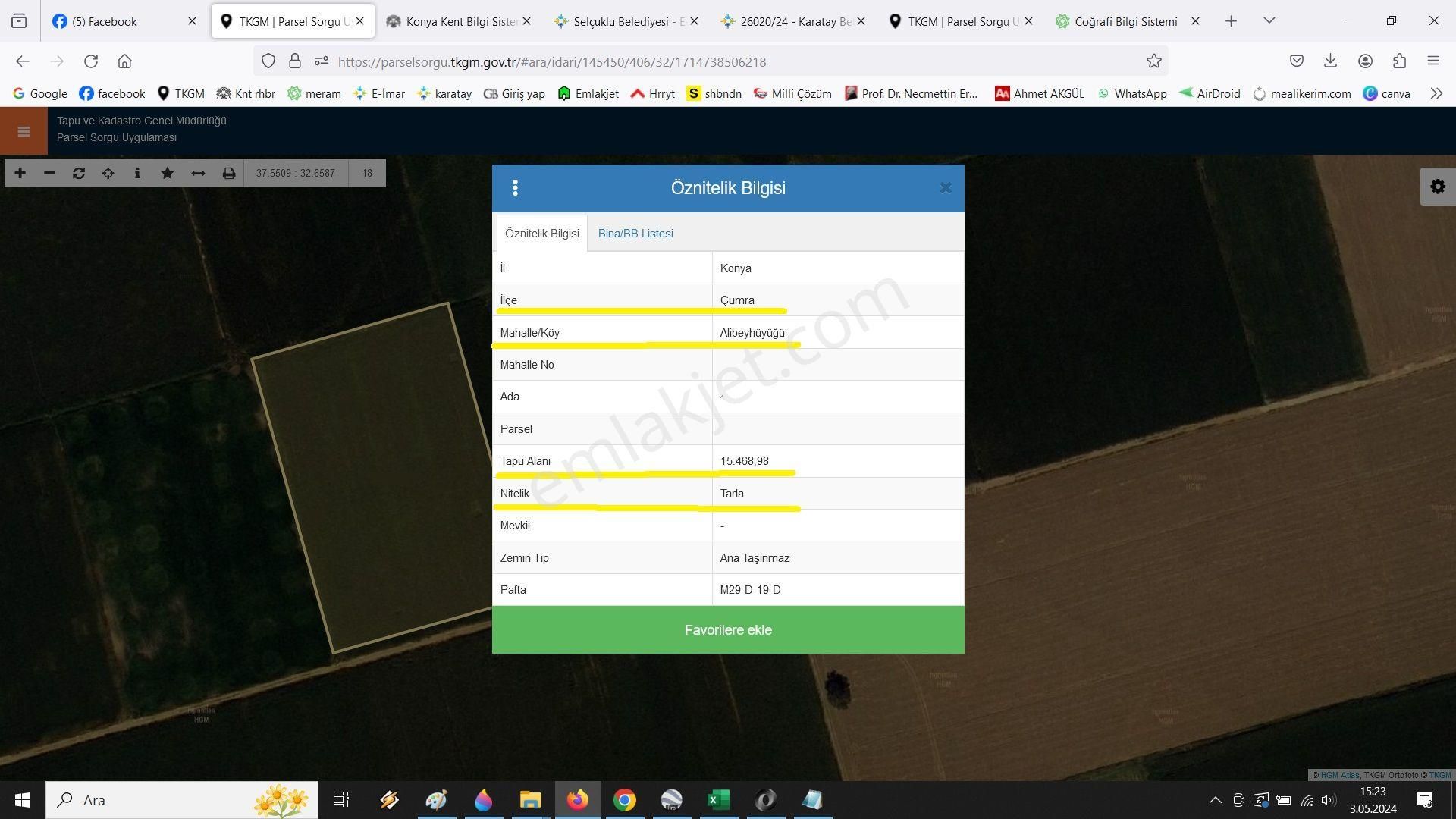Click the zoom in icon on map toolbar
The image size is (1456, 819).
tap(19, 173)
